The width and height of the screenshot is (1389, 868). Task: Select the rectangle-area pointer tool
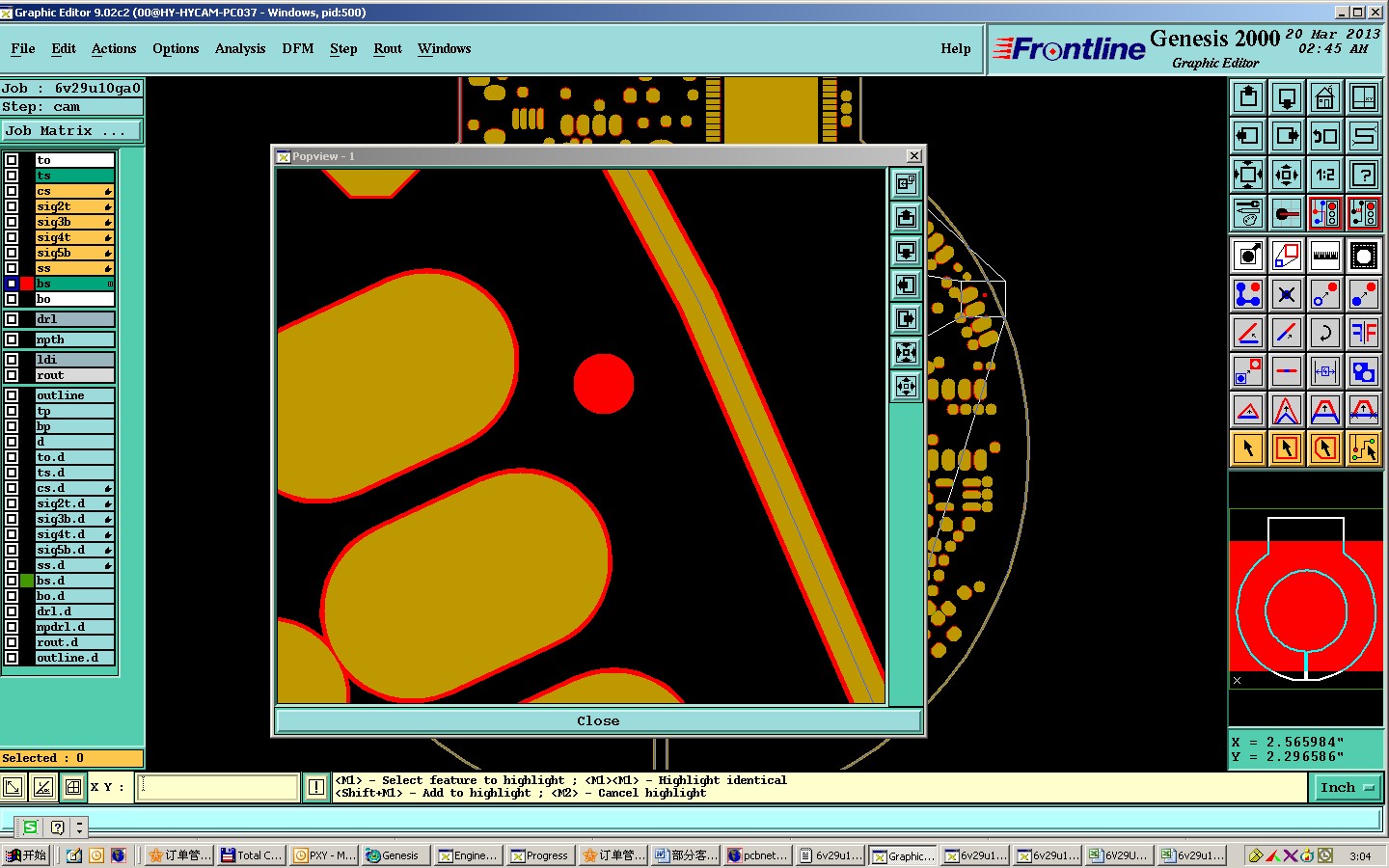point(1287,448)
